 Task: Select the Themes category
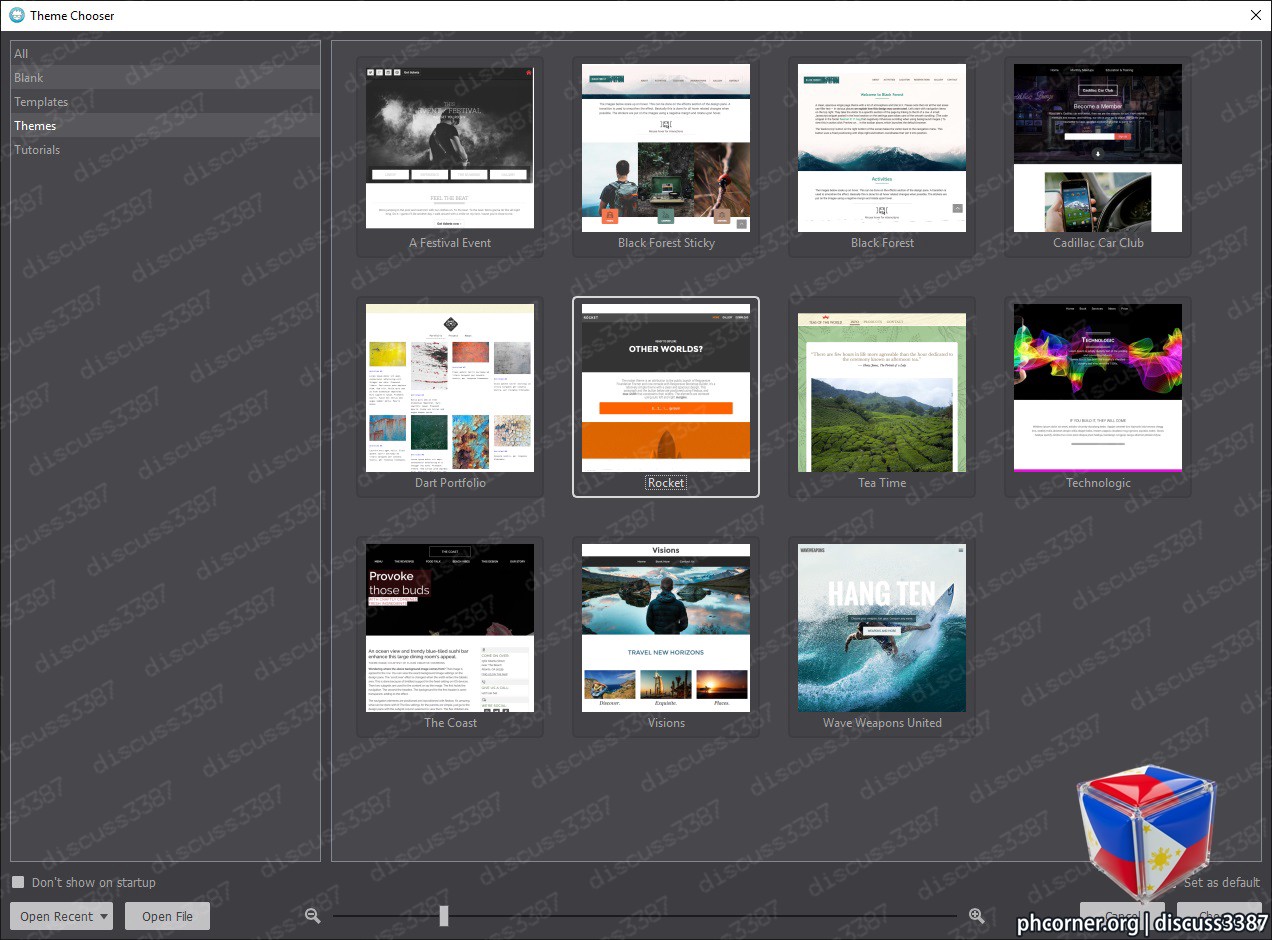[x=166, y=126]
